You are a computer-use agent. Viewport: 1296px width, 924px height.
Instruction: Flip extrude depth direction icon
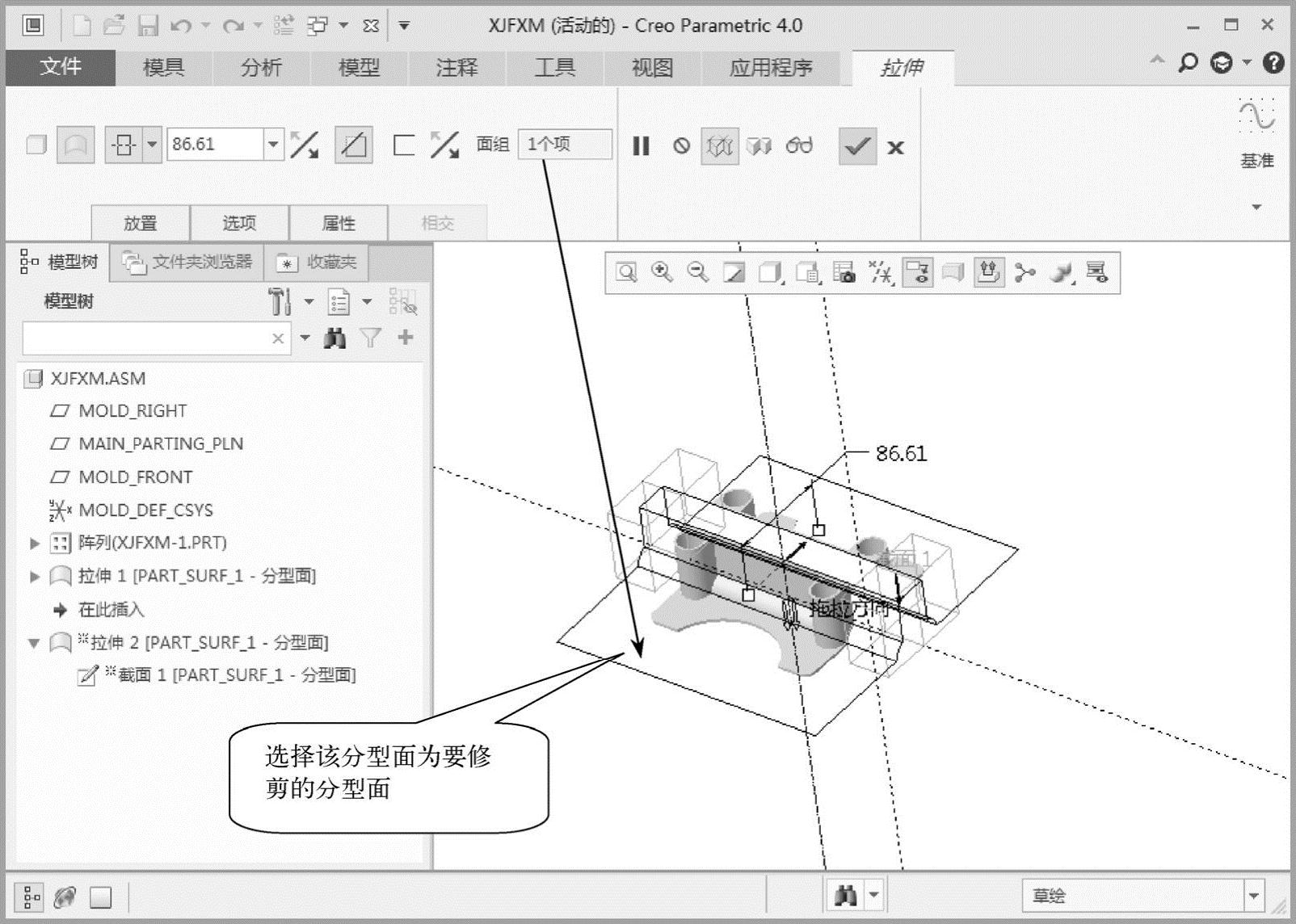pos(304,145)
